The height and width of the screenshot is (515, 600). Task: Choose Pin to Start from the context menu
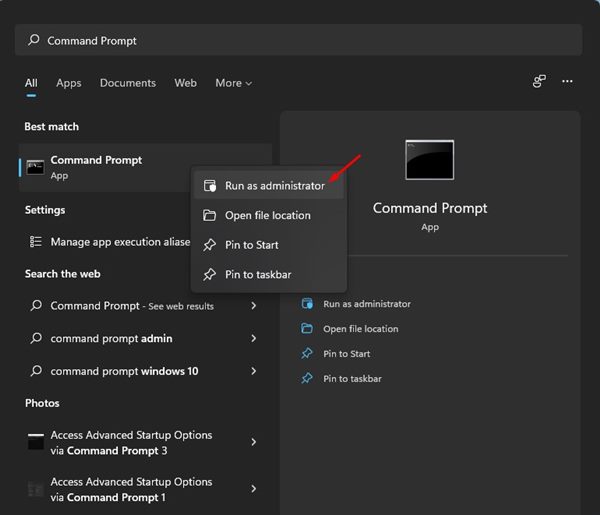point(269,245)
